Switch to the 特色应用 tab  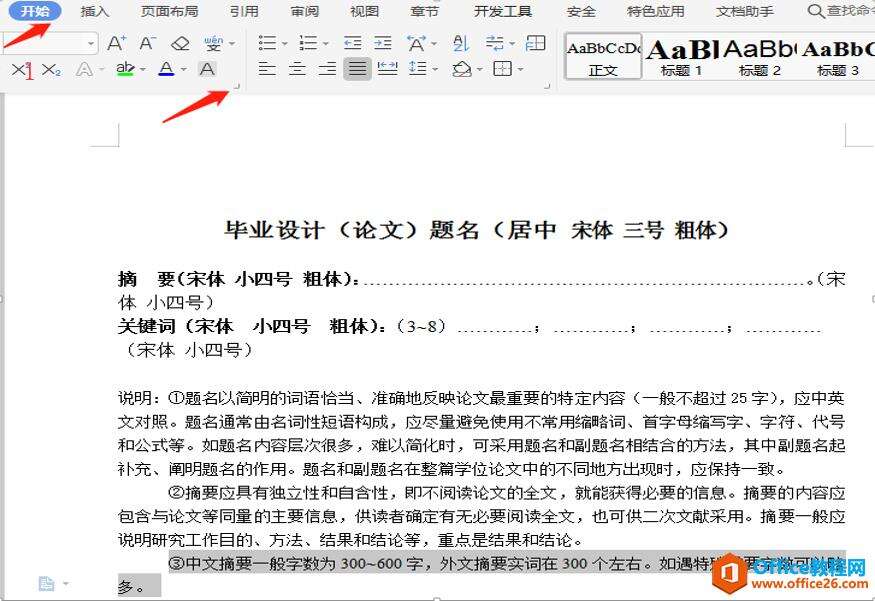pos(656,11)
